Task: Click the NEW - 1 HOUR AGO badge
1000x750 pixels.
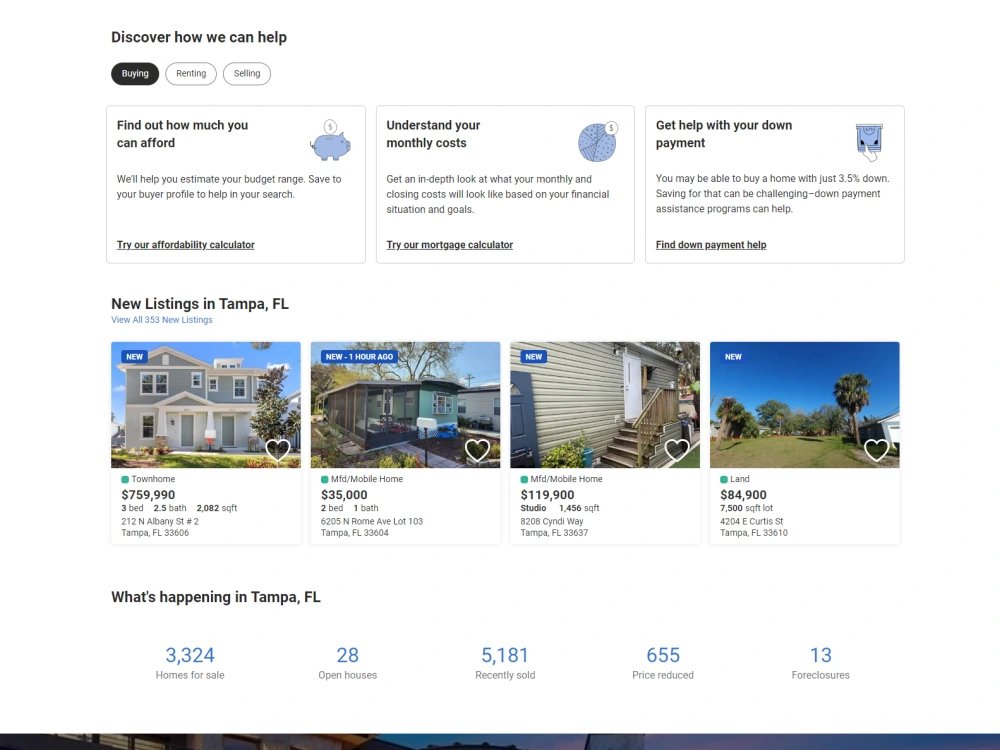Action: (360, 357)
